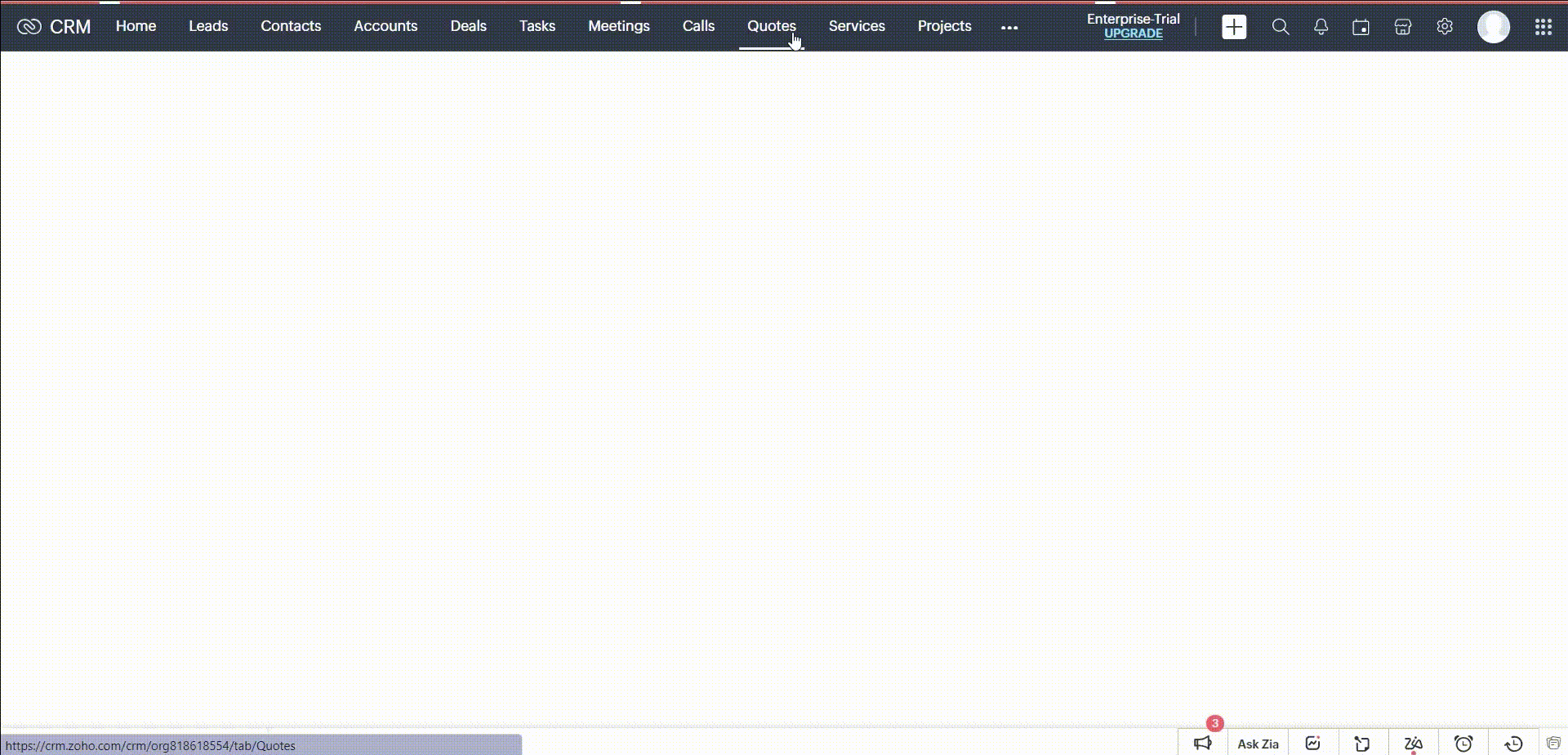
Task: Select the Quotes tab
Action: click(771, 26)
